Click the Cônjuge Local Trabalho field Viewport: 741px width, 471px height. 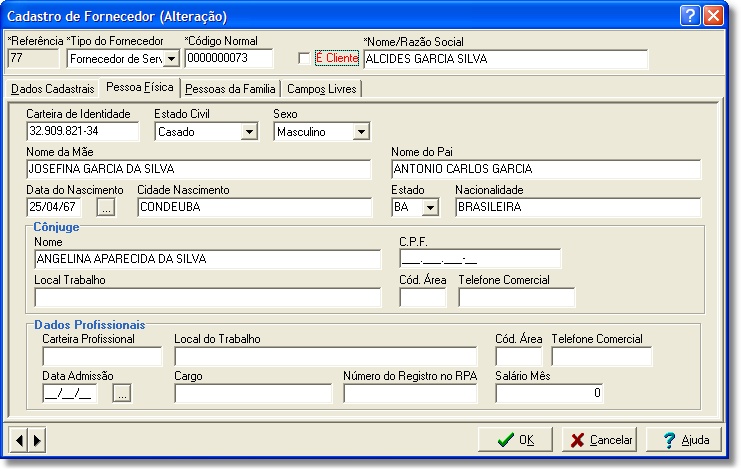tap(207, 298)
